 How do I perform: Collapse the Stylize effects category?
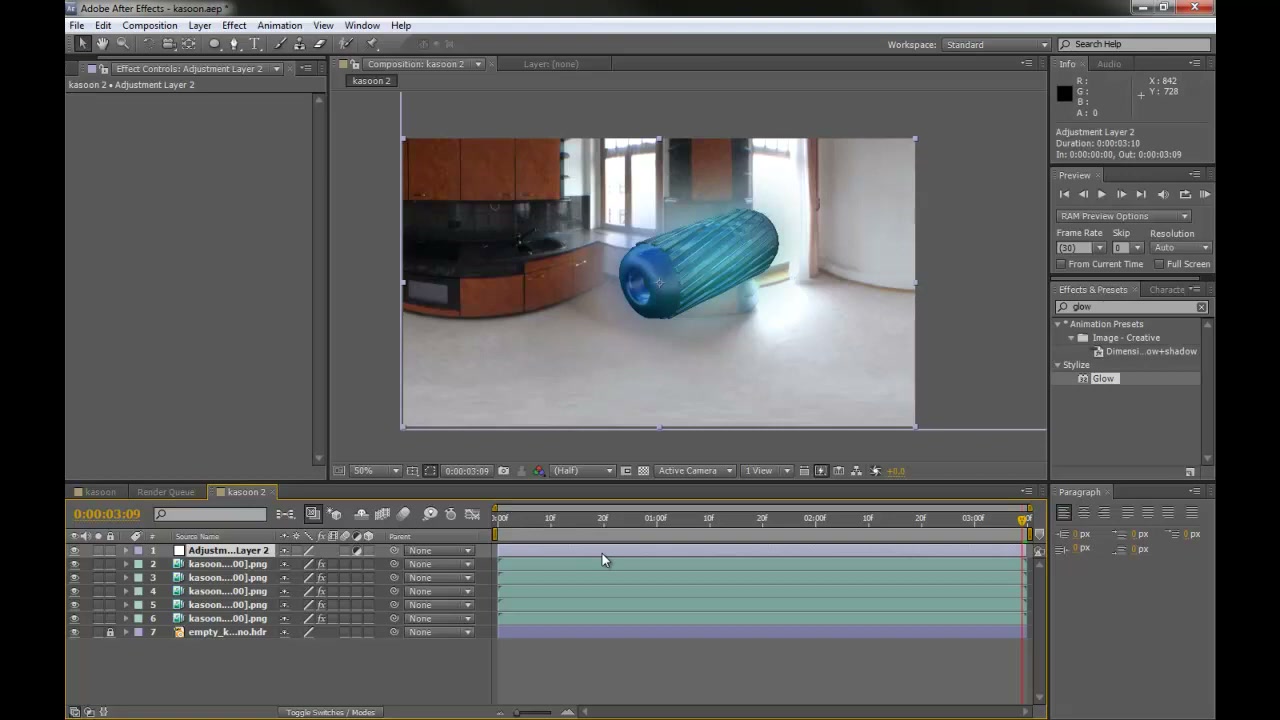pos(1058,365)
